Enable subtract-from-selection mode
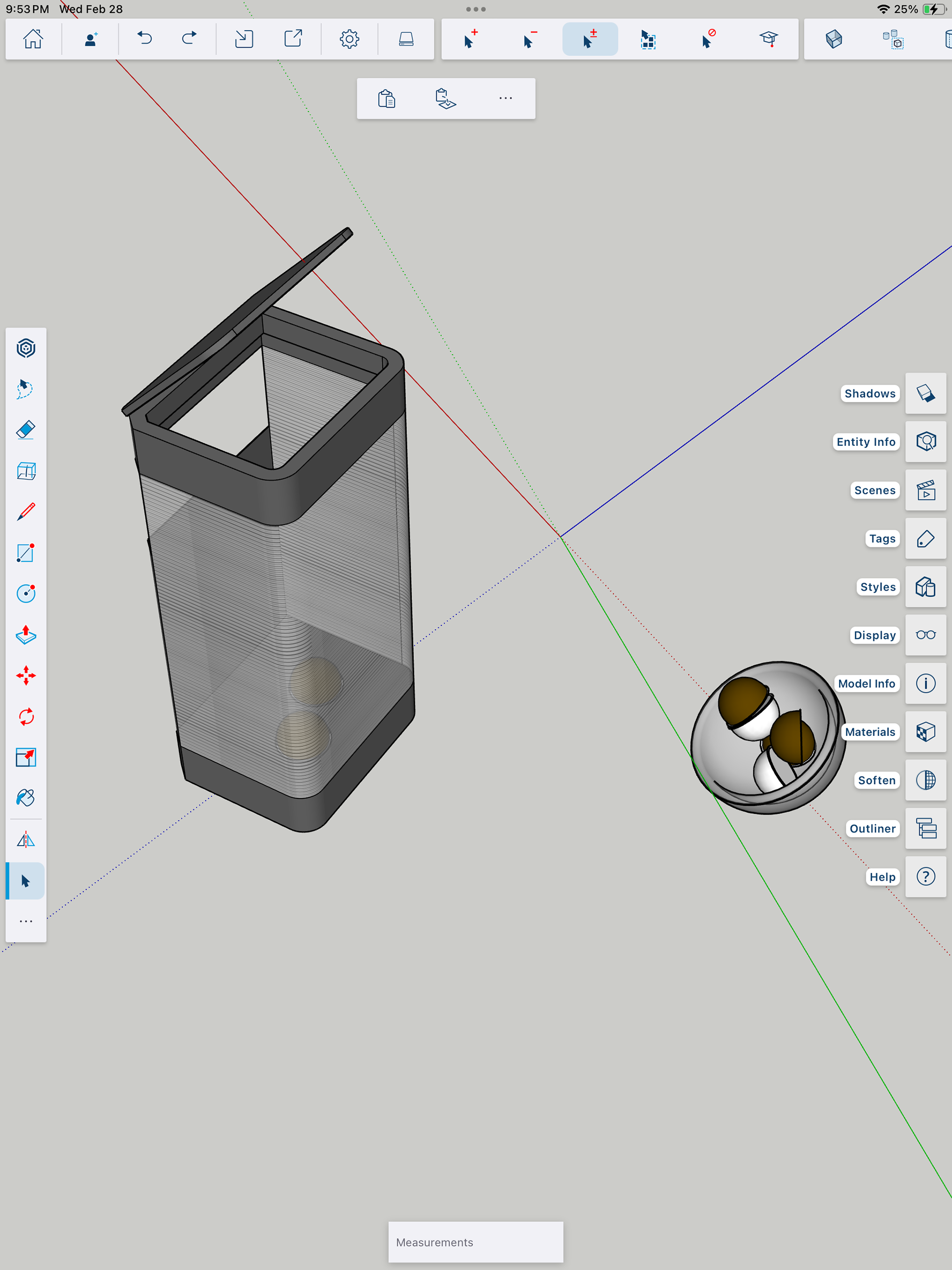The width and height of the screenshot is (952, 1270). pos(530,39)
